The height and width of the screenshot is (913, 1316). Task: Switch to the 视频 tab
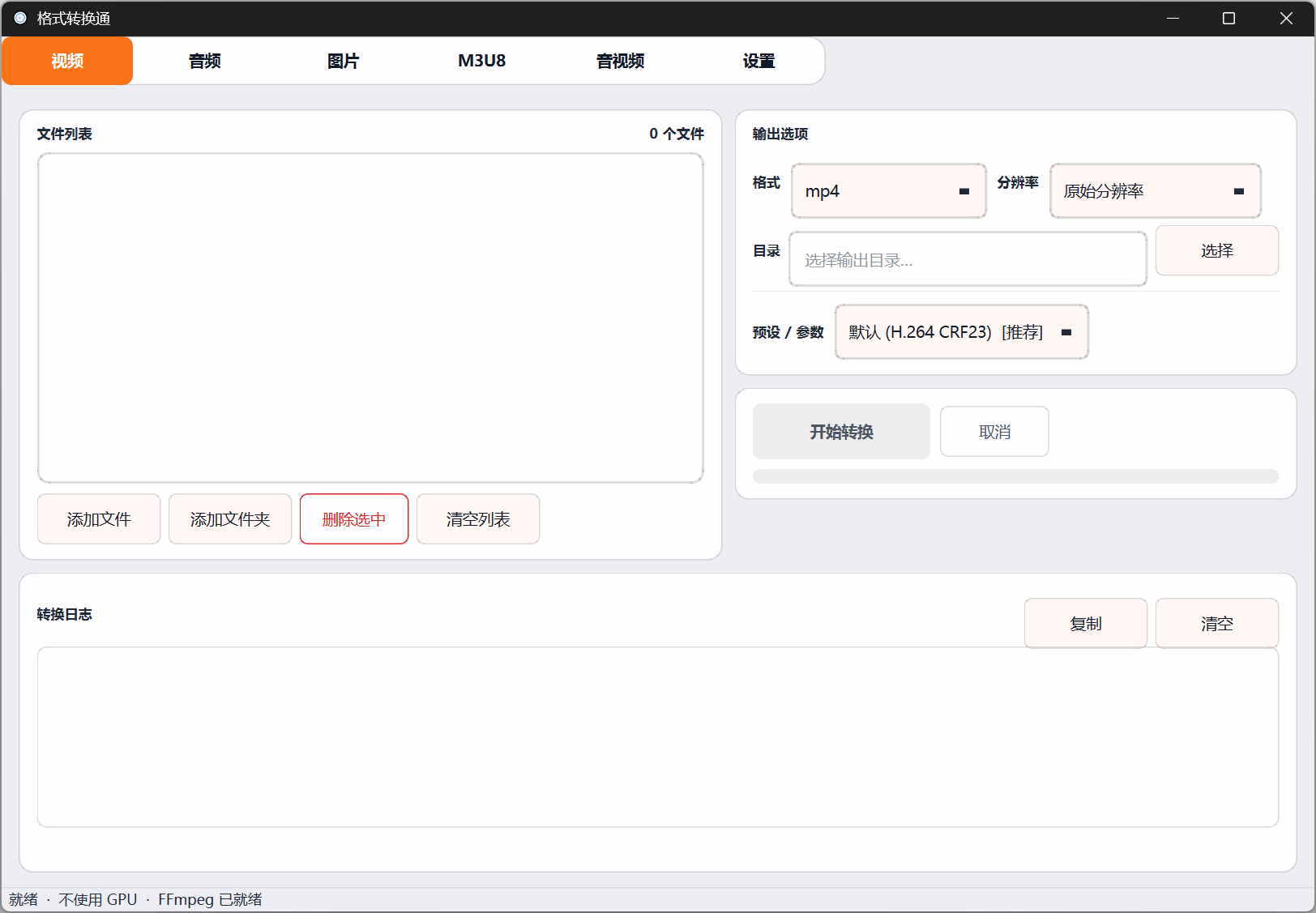(x=67, y=61)
